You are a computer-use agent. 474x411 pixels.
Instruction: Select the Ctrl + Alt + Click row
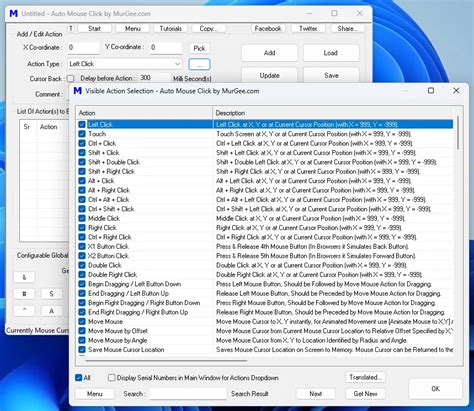tap(265, 199)
